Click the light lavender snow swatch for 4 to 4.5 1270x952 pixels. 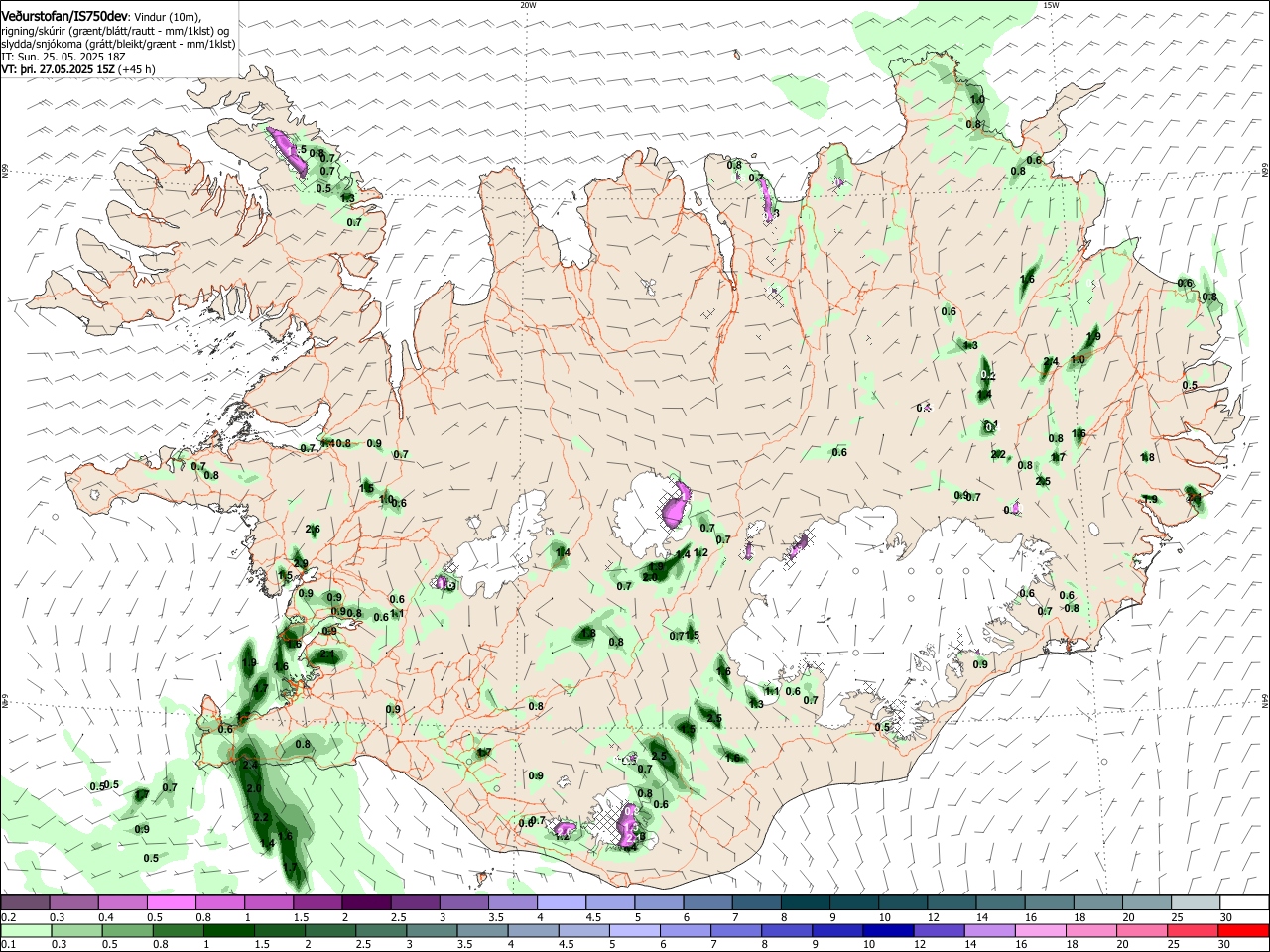[x=560, y=902]
